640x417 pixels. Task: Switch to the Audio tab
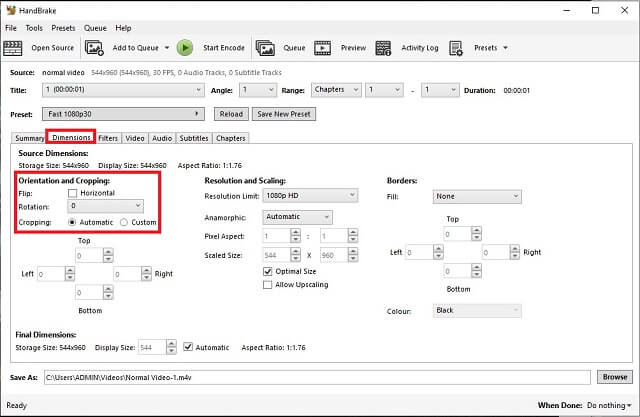[162, 138]
